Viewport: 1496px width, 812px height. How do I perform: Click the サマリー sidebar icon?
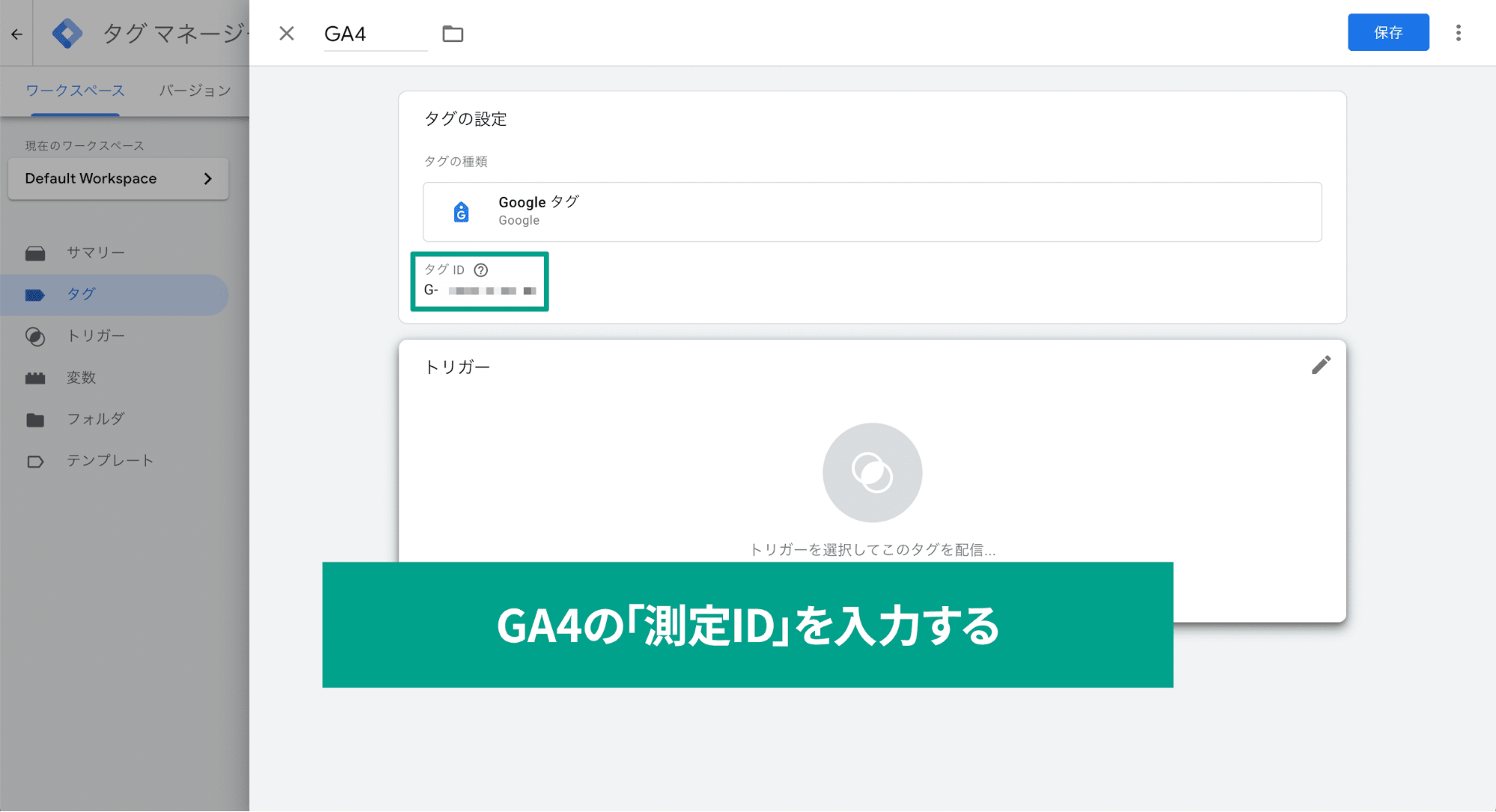[34, 251]
